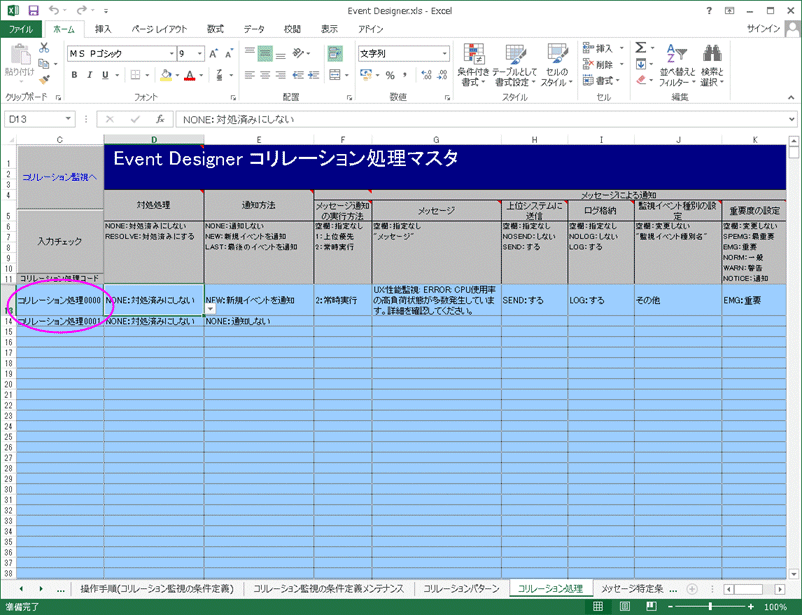
Task: Save the workbook with the floppy icon
Action: tap(33, 11)
